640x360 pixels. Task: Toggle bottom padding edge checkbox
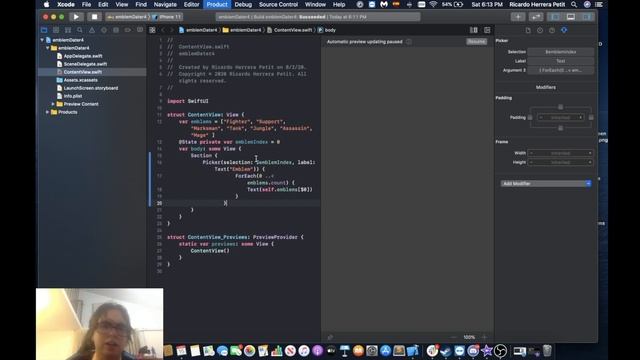(560, 128)
